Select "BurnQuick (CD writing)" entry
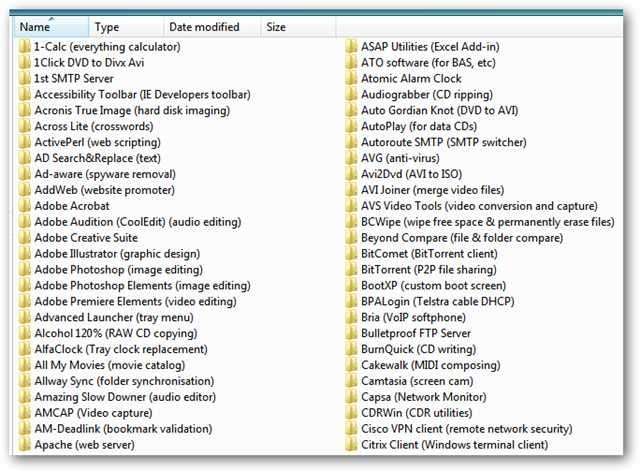640x472 pixels. [419, 349]
